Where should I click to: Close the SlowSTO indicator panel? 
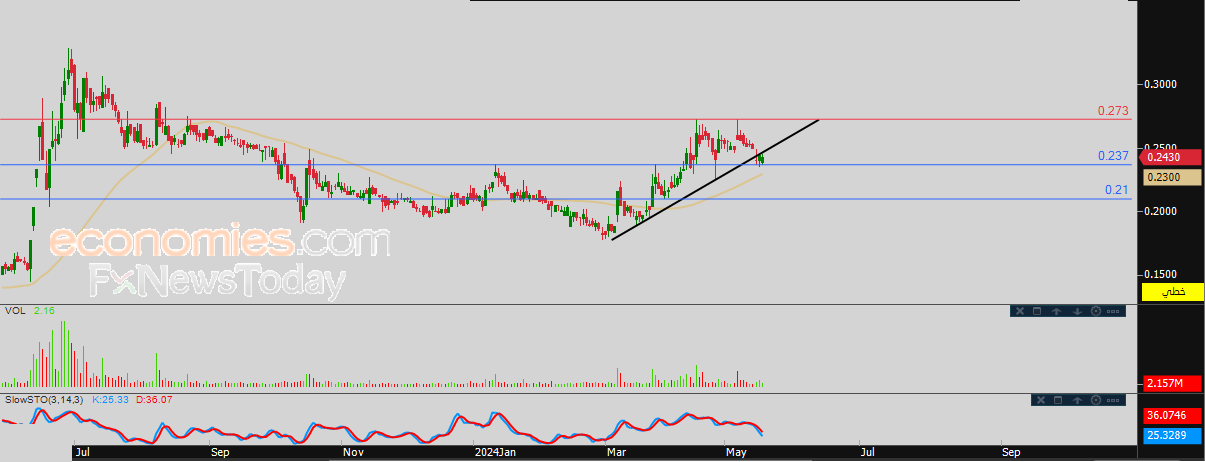[1041, 400]
